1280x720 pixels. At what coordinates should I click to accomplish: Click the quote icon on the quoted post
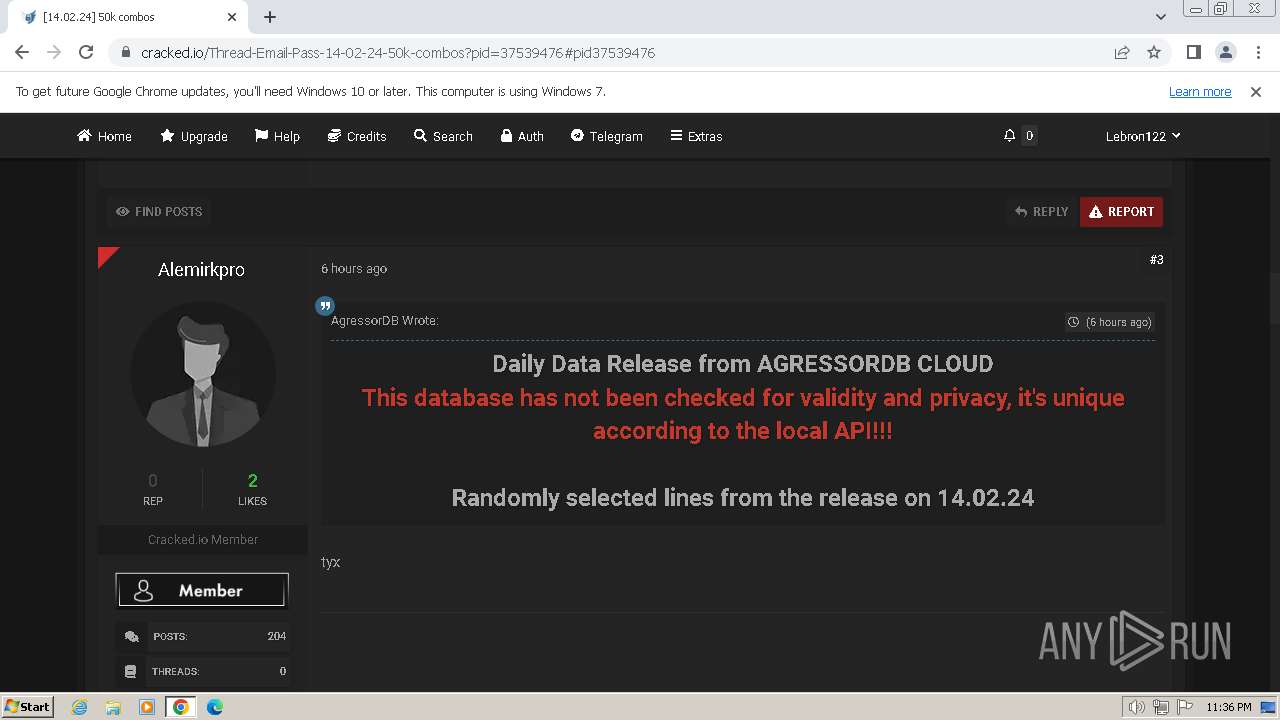(x=325, y=306)
